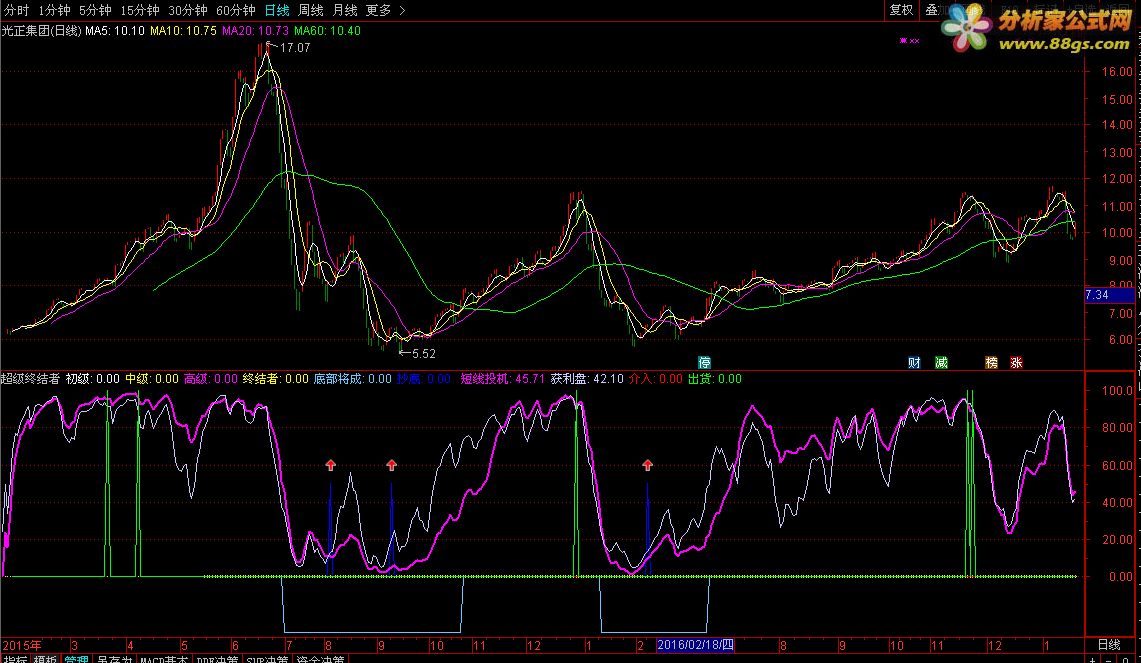Select the 资金决策 indicator tab
This screenshot has height=663, width=1141.
tap(320, 659)
